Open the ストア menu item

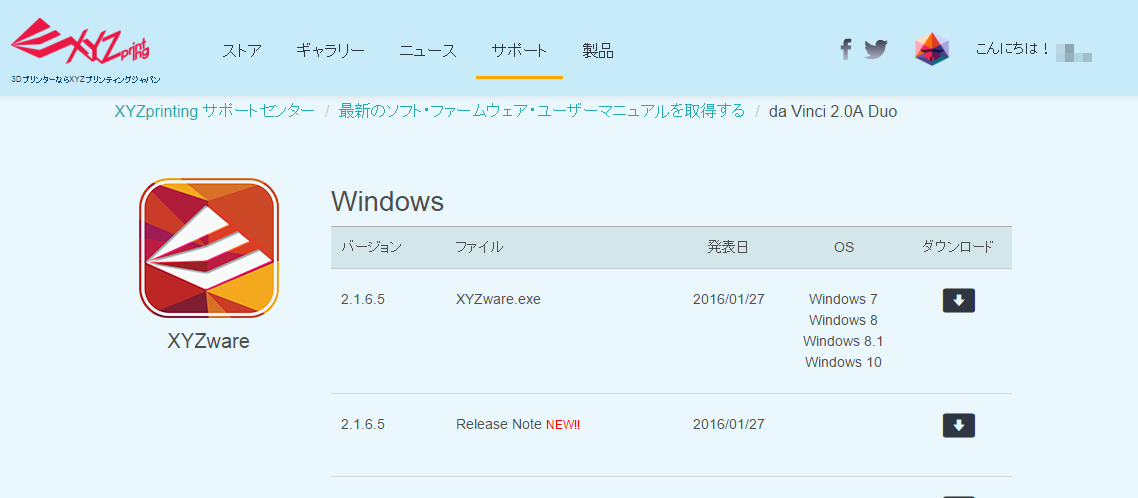(242, 51)
